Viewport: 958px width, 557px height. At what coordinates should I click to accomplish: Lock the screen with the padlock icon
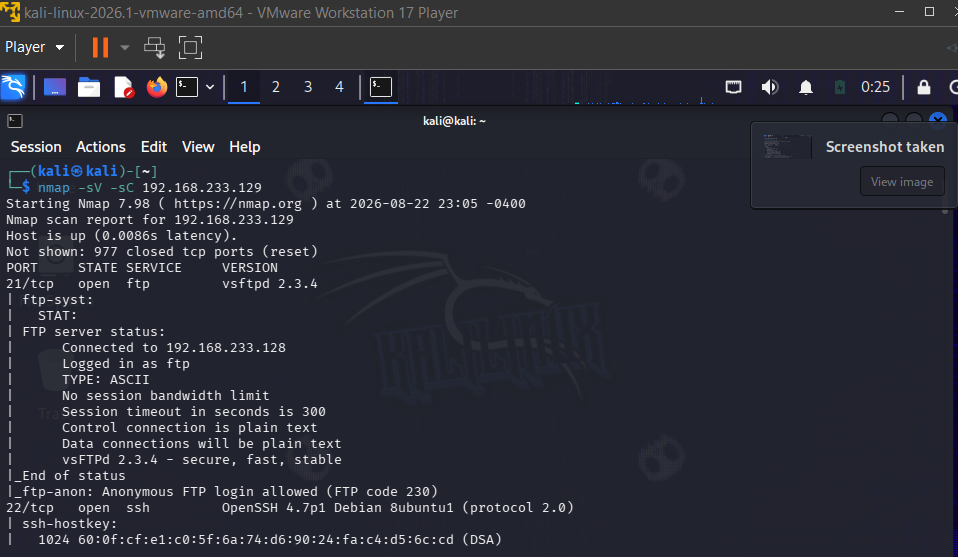click(x=923, y=87)
